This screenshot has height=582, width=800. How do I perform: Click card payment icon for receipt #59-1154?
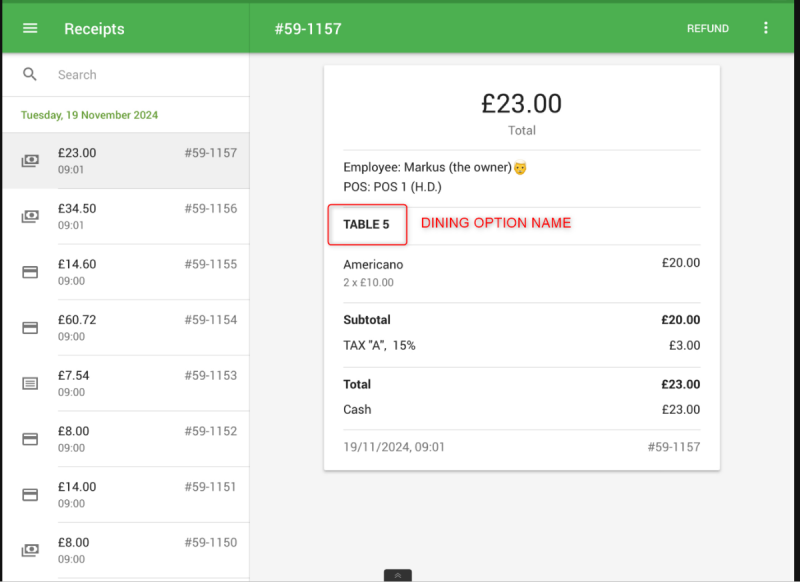pyautogui.click(x=30, y=327)
